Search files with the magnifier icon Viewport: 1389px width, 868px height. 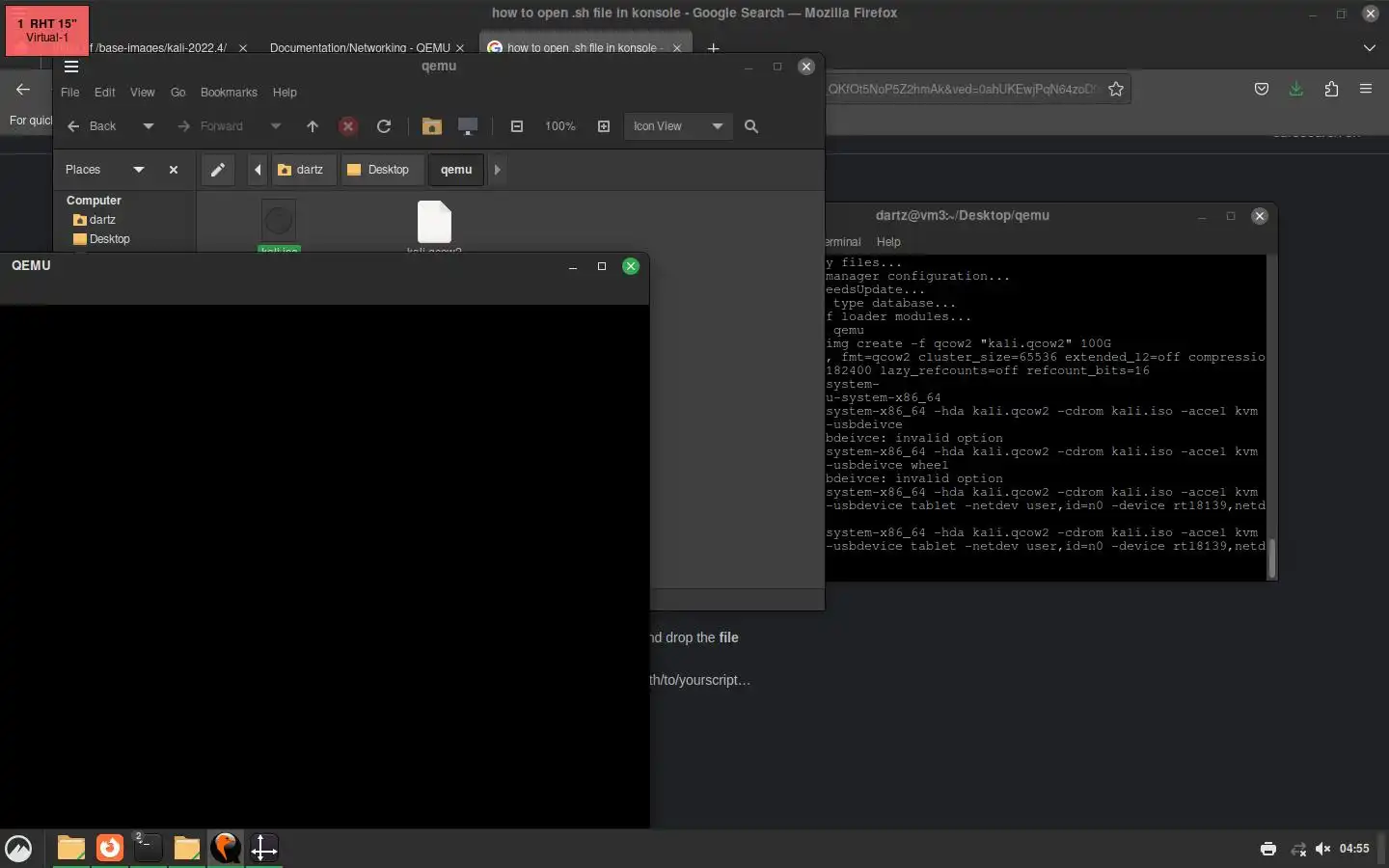[751, 126]
